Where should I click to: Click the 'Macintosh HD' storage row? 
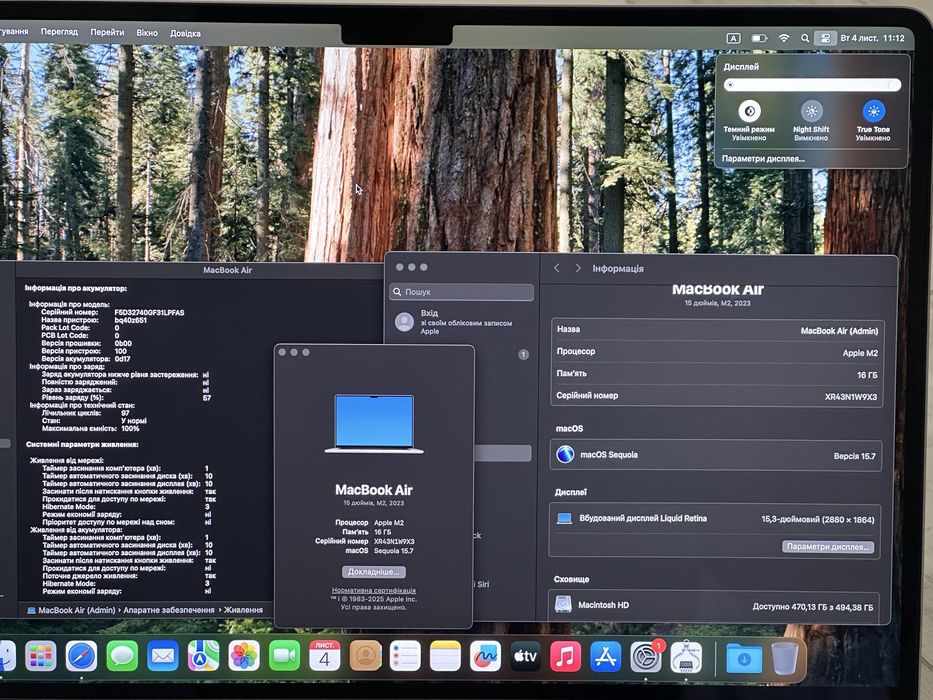click(x=714, y=605)
